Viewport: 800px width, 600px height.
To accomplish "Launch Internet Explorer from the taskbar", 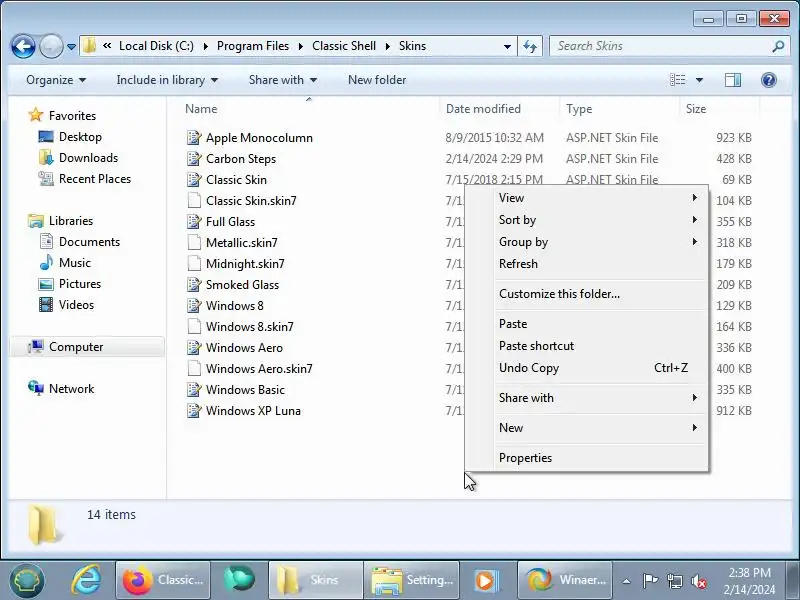I will [85, 580].
